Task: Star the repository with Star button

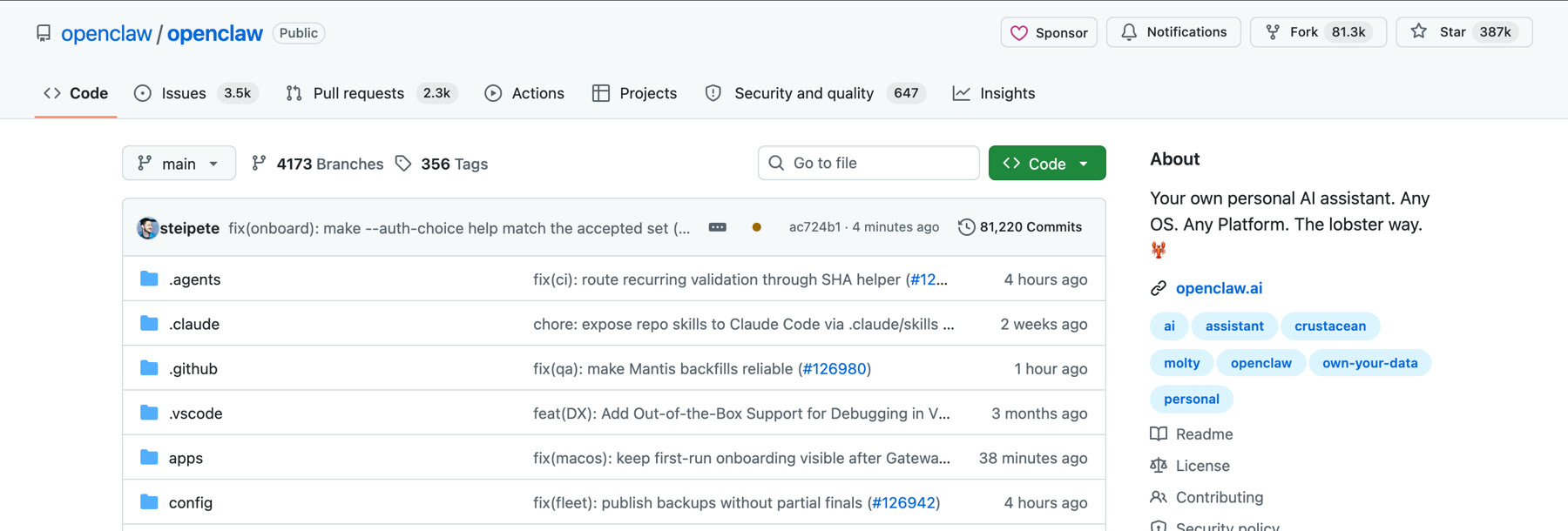Action: 1464,32
